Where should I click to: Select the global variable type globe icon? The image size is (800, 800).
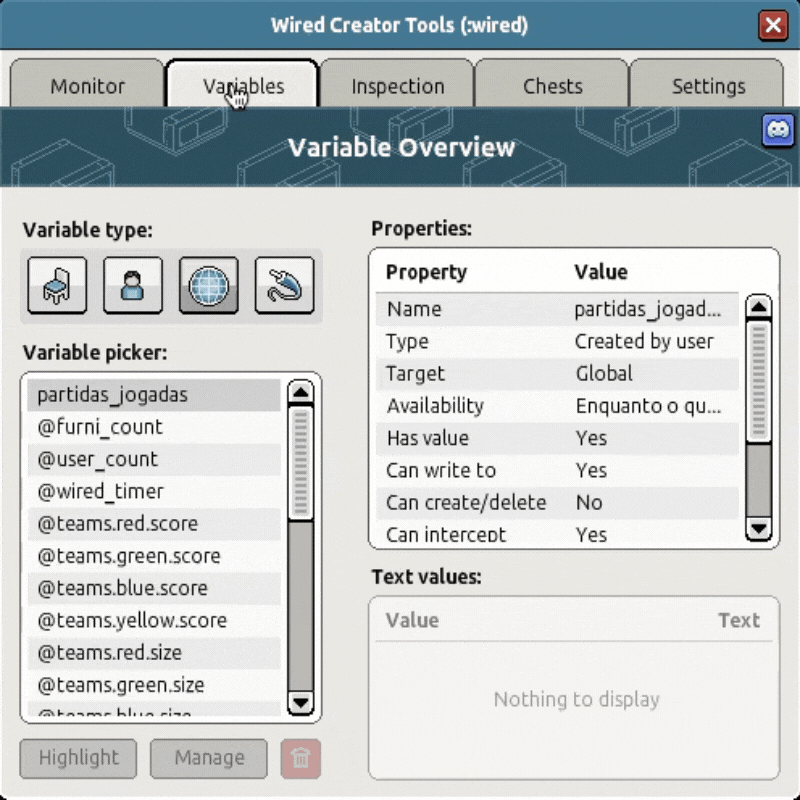(x=208, y=285)
